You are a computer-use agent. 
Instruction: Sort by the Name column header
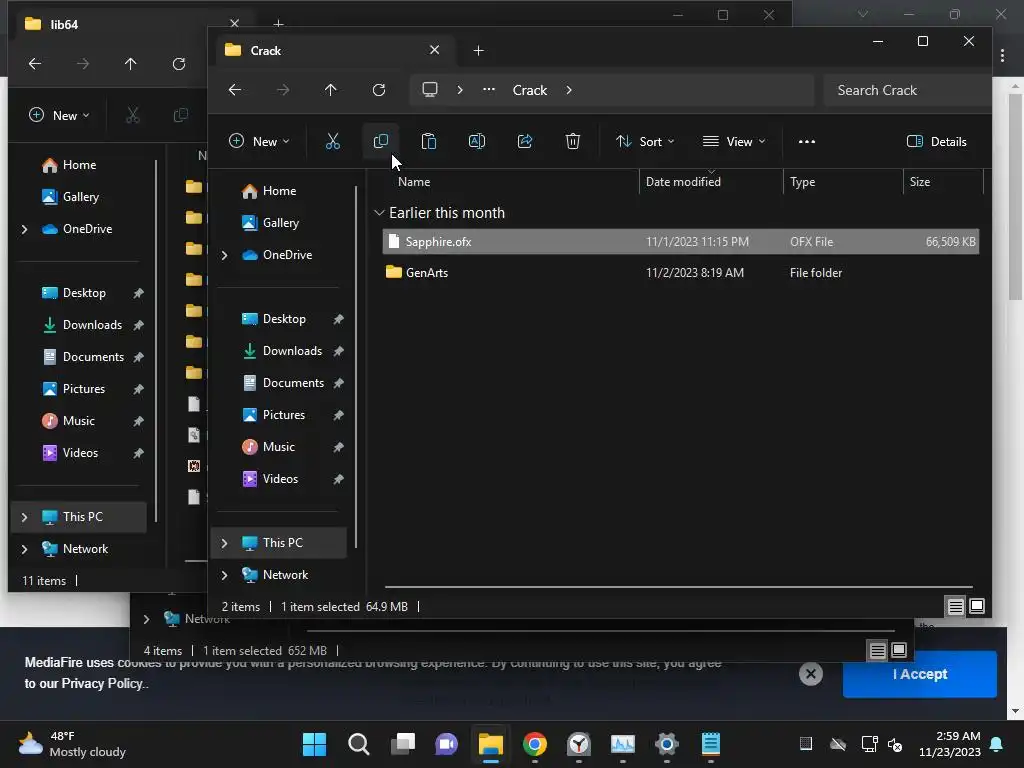(414, 182)
